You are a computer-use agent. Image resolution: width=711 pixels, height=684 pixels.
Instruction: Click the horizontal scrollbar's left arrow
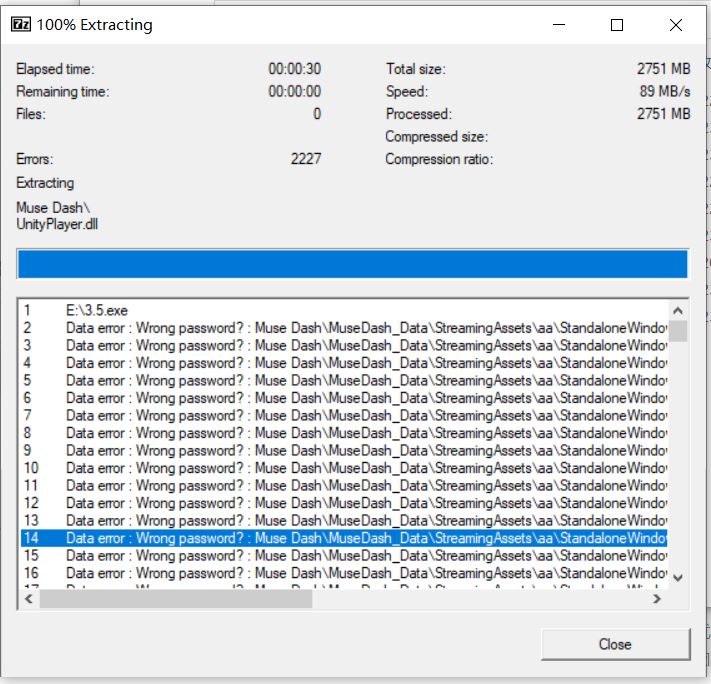tap(28, 599)
